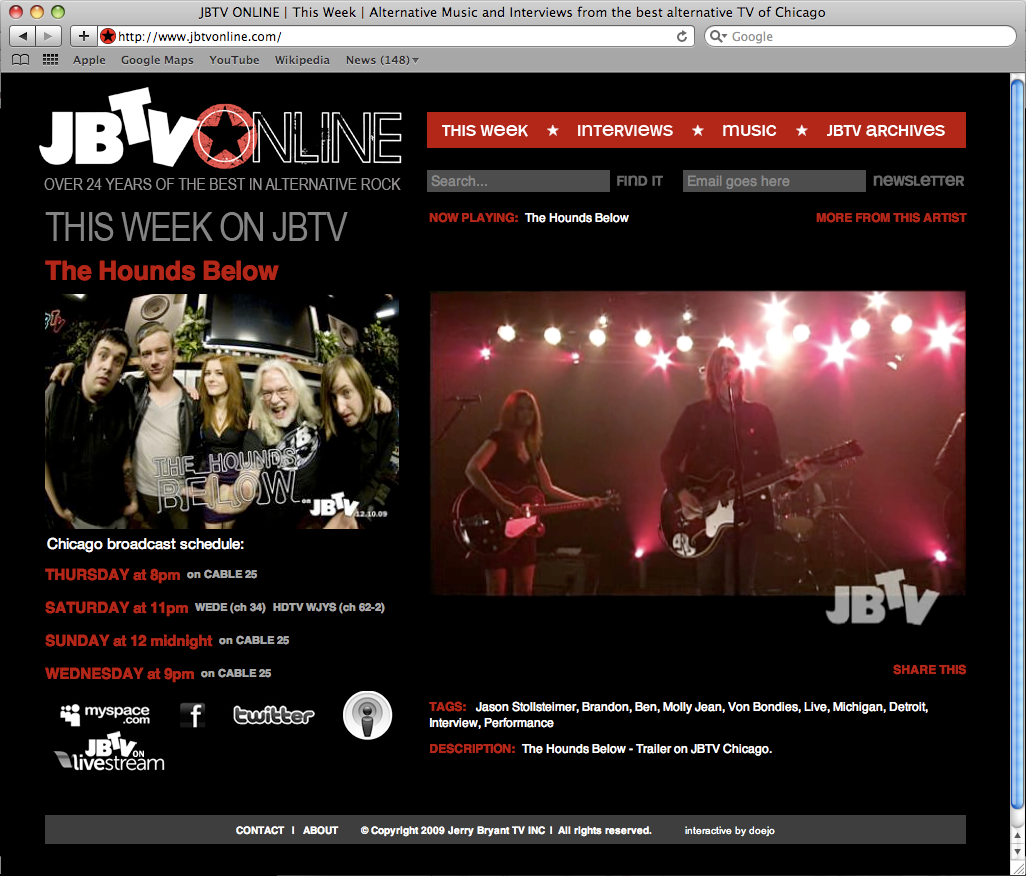Image resolution: width=1026 pixels, height=876 pixels.
Task: Click WEDNESDAY at 9pm schedule text
Action: 120,673
